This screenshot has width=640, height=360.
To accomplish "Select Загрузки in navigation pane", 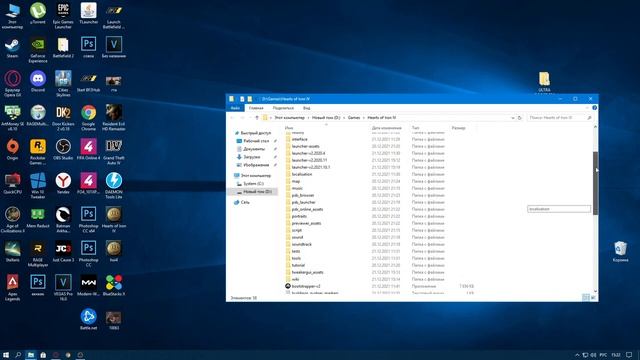I will [251, 157].
